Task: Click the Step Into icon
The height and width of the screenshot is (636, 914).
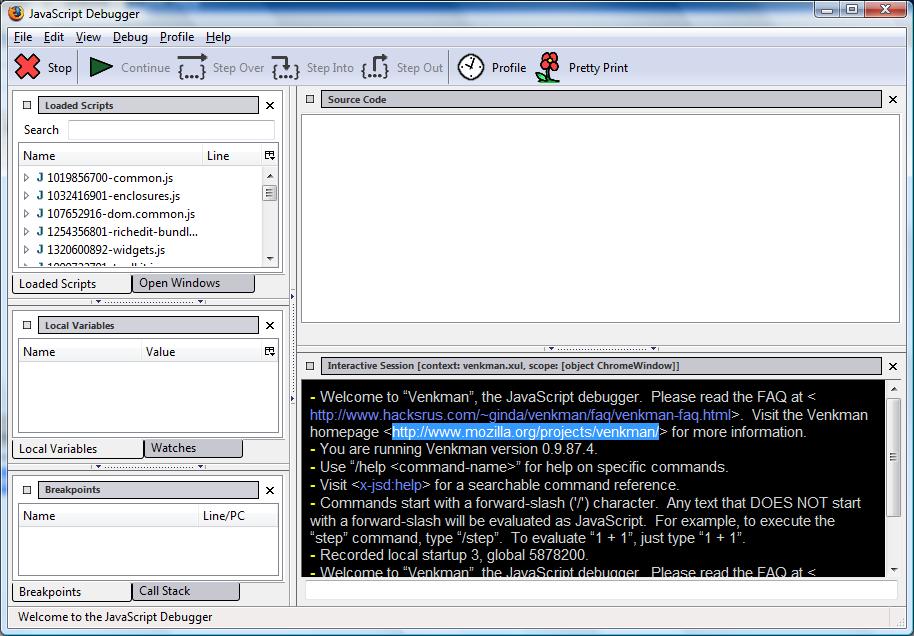Action: [286, 68]
